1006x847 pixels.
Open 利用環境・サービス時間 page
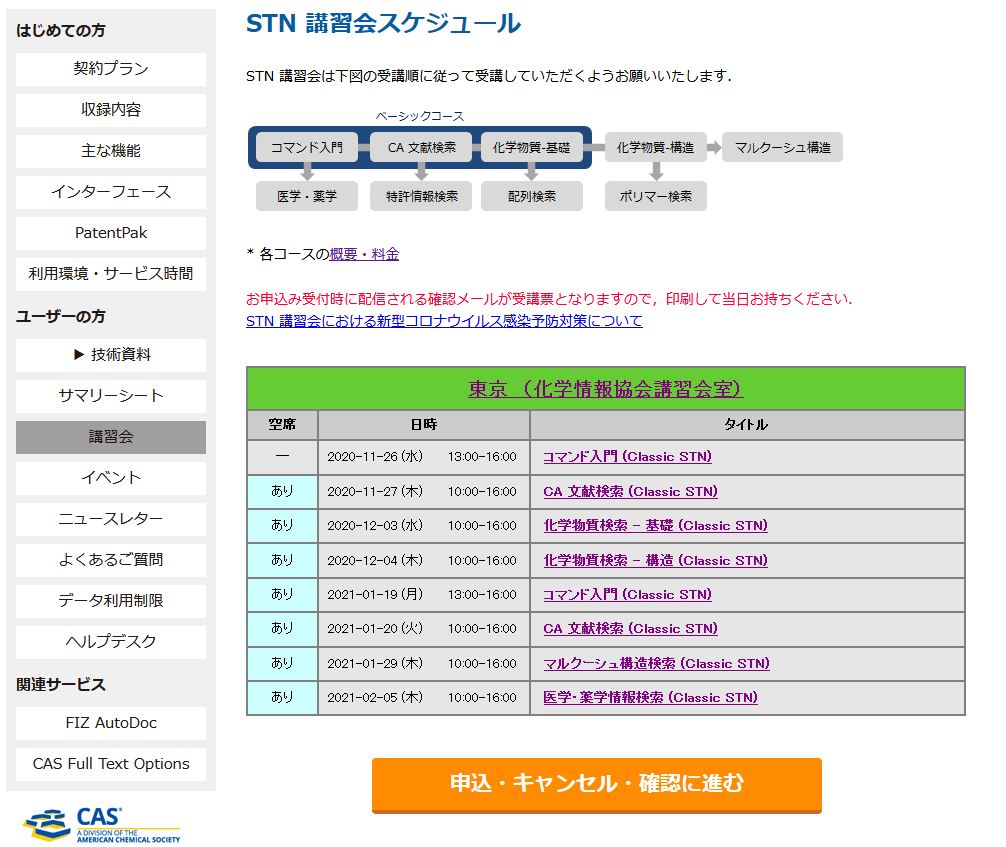[x=111, y=274]
